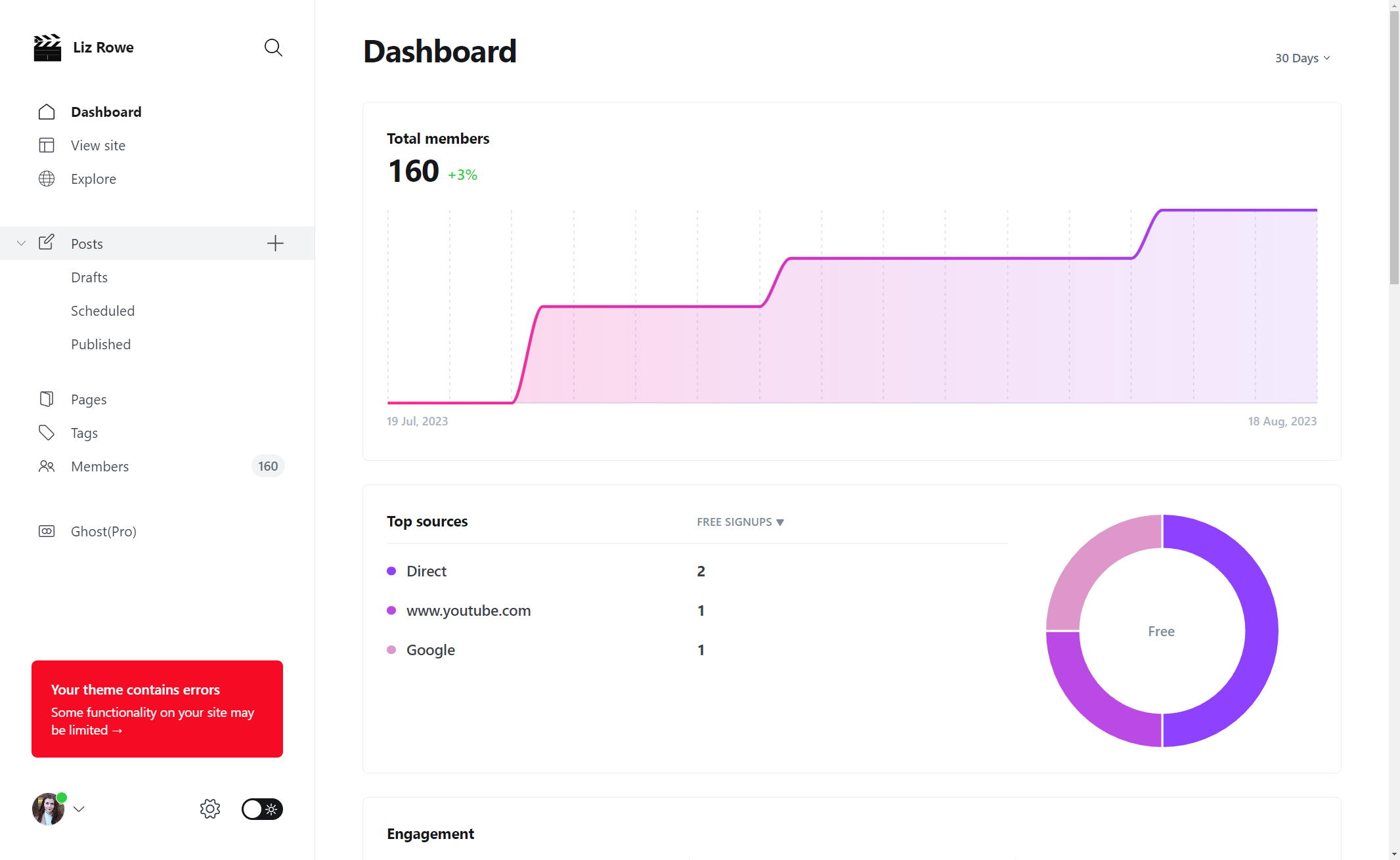The height and width of the screenshot is (860, 1400).
Task: Click the Dashboard home icon
Action: point(47,112)
